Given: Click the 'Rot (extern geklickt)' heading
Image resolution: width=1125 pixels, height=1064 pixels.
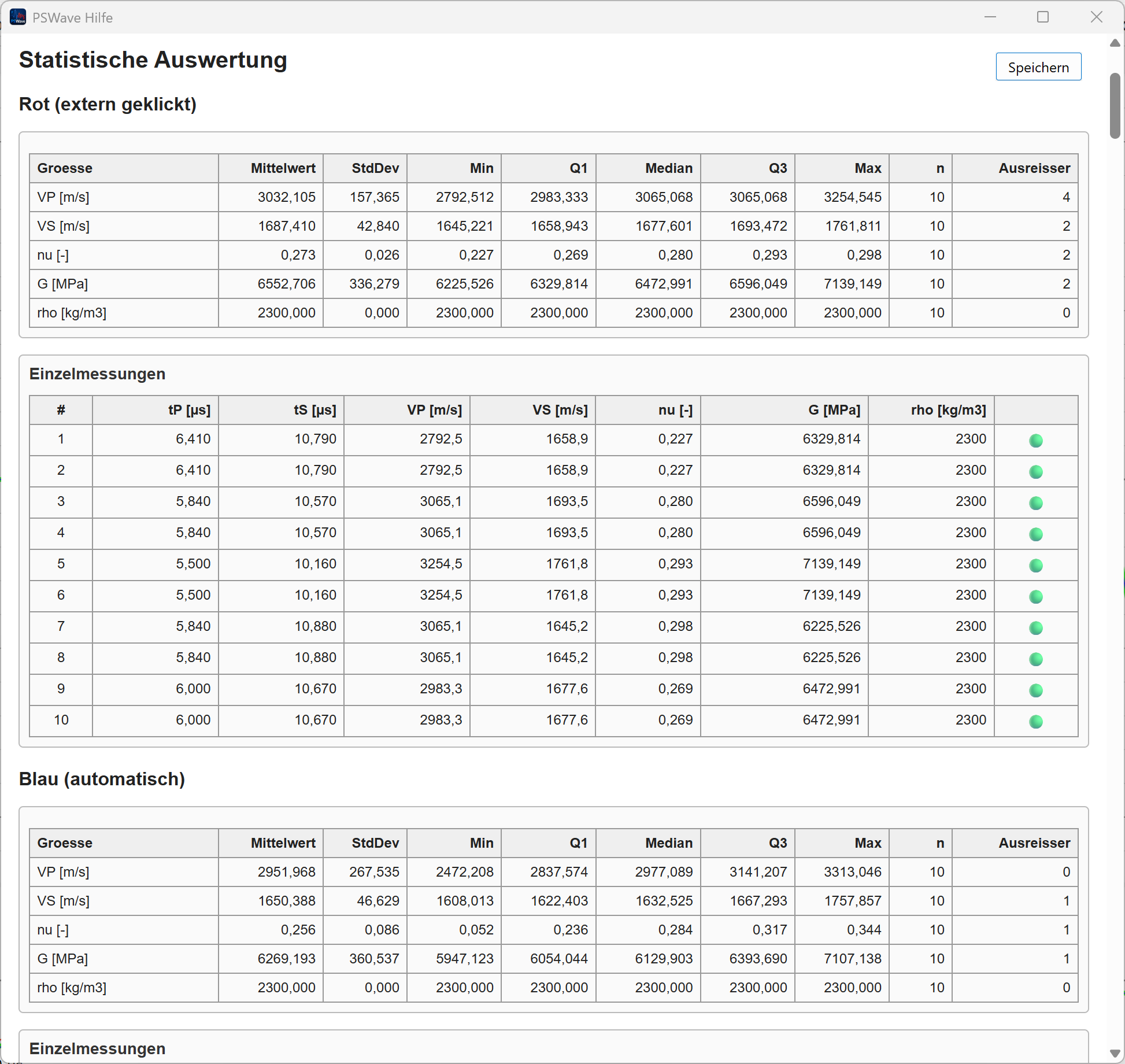Looking at the screenshot, I should tap(108, 104).
